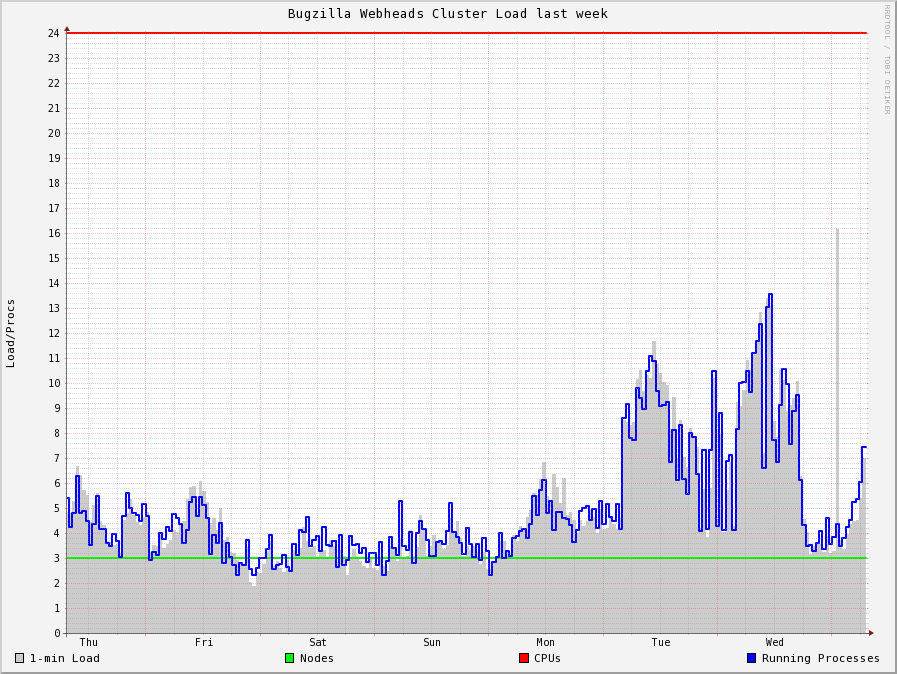The width and height of the screenshot is (897, 674).
Task: Click the 'Fri' day label
Action: [x=204, y=642]
